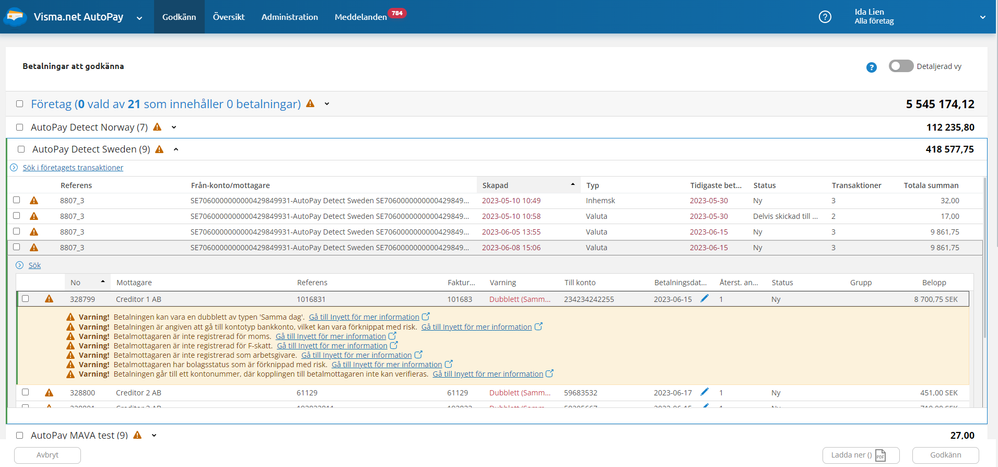
Task: Sort by the Belopp column header
Action: pyautogui.click(x=934, y=282)
